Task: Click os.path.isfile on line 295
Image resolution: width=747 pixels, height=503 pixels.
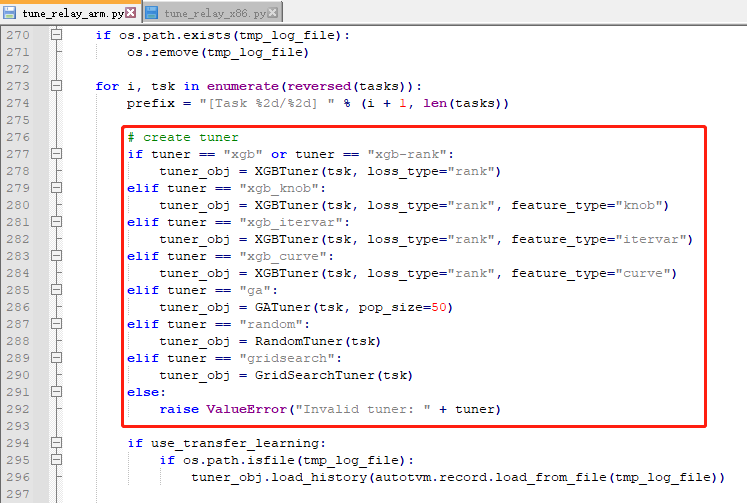Action: click(239, 460)
